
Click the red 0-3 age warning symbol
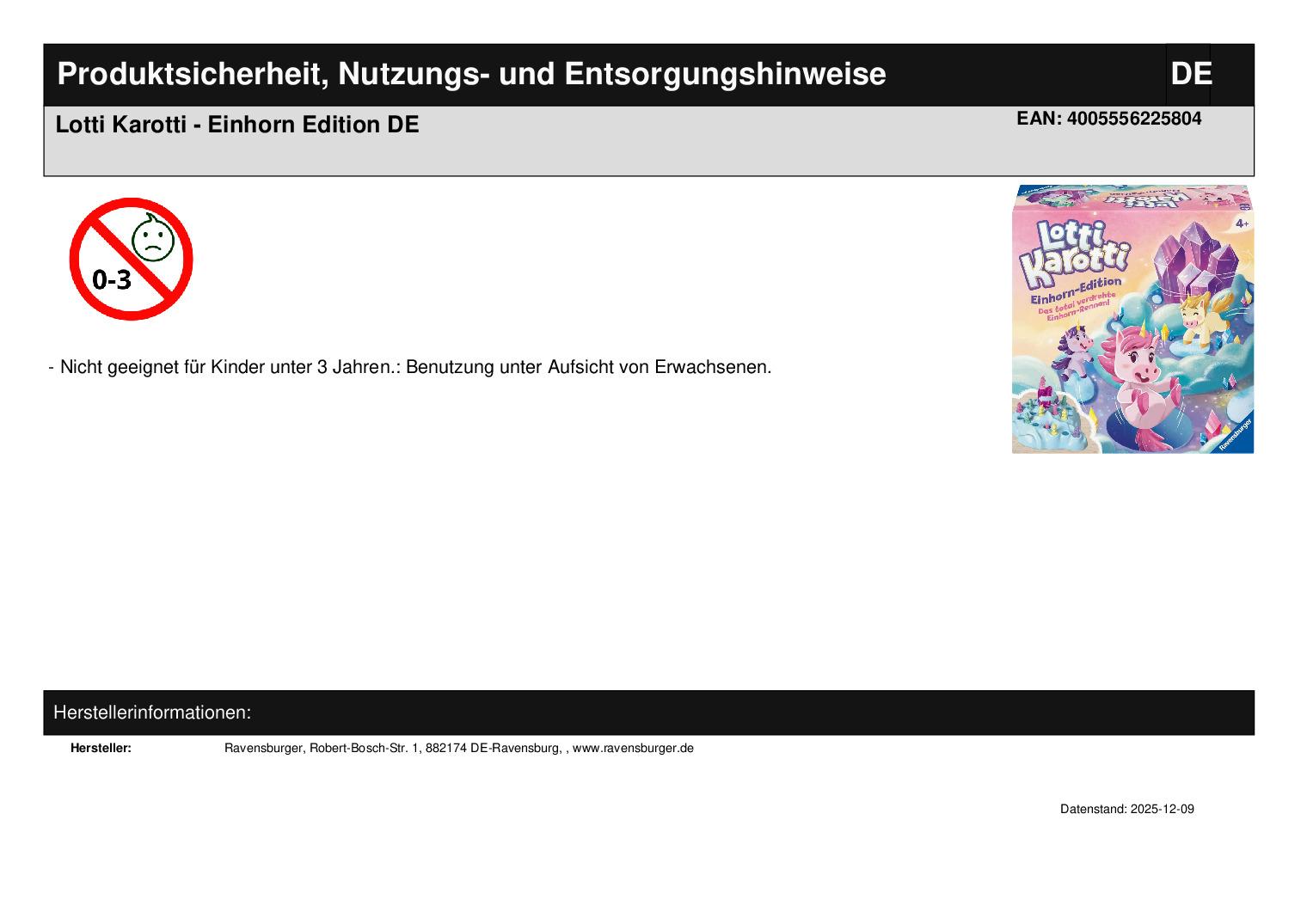click(131, 259)
